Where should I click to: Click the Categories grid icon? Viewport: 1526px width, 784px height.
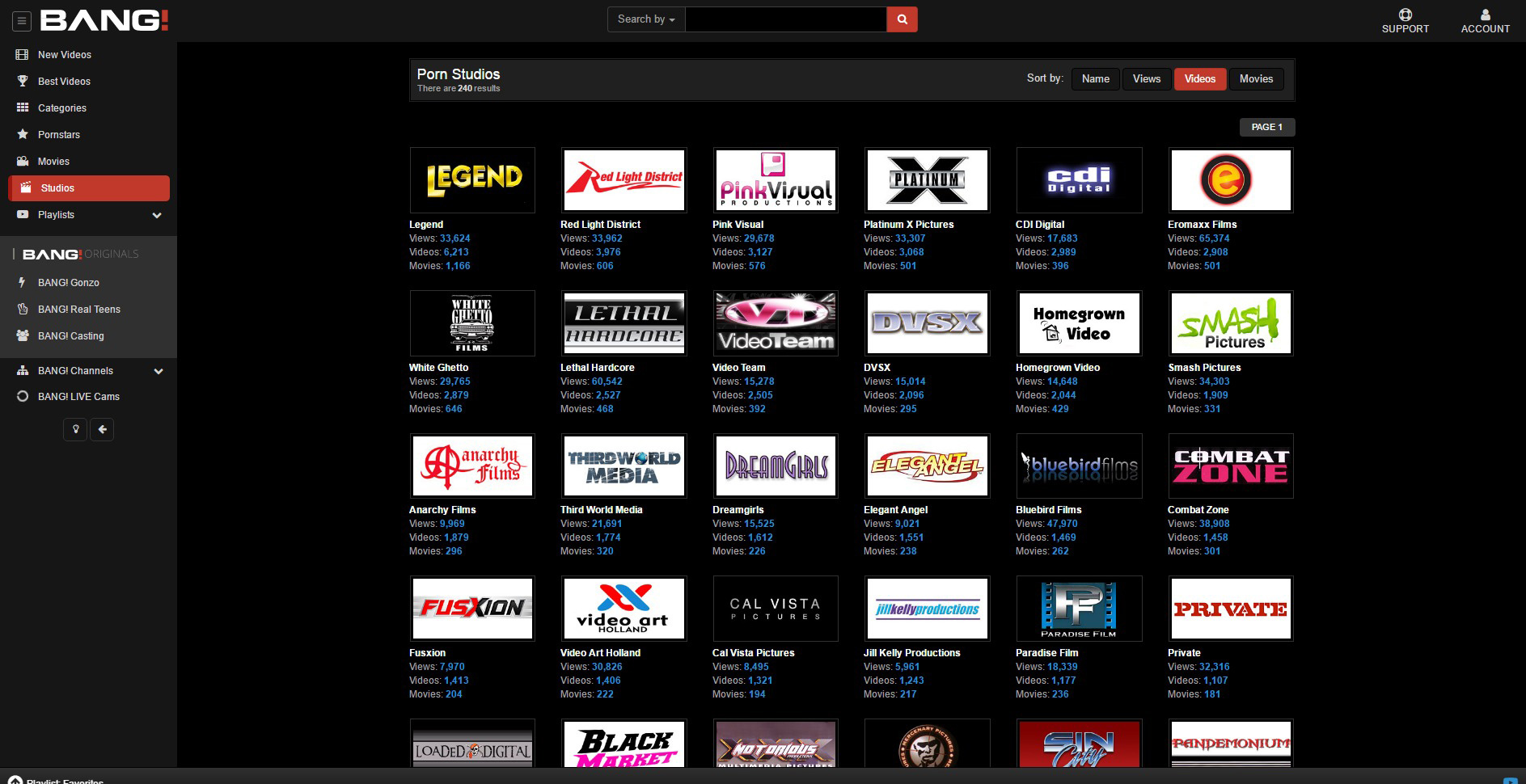(x=23, y=107)
